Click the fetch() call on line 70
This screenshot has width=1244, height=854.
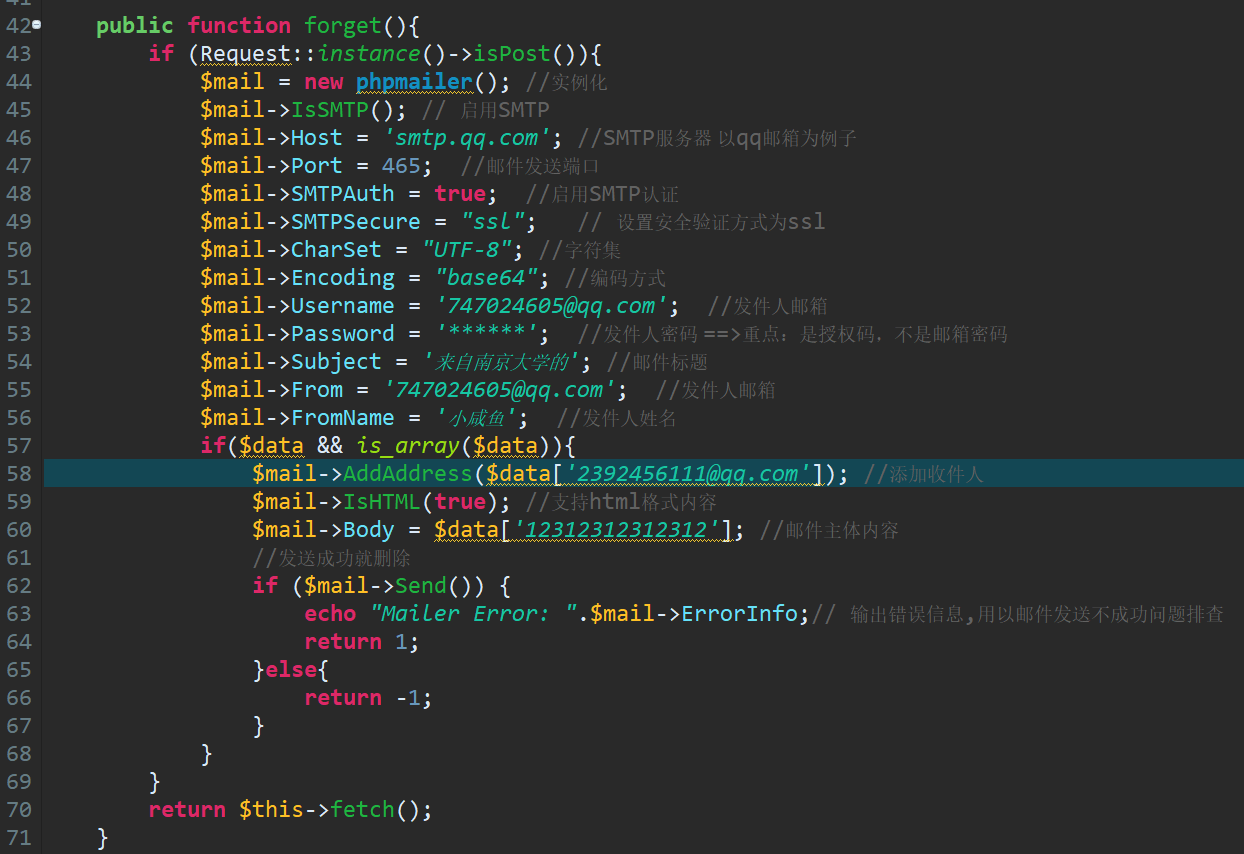pyautogui.click(x=363, y=810)
